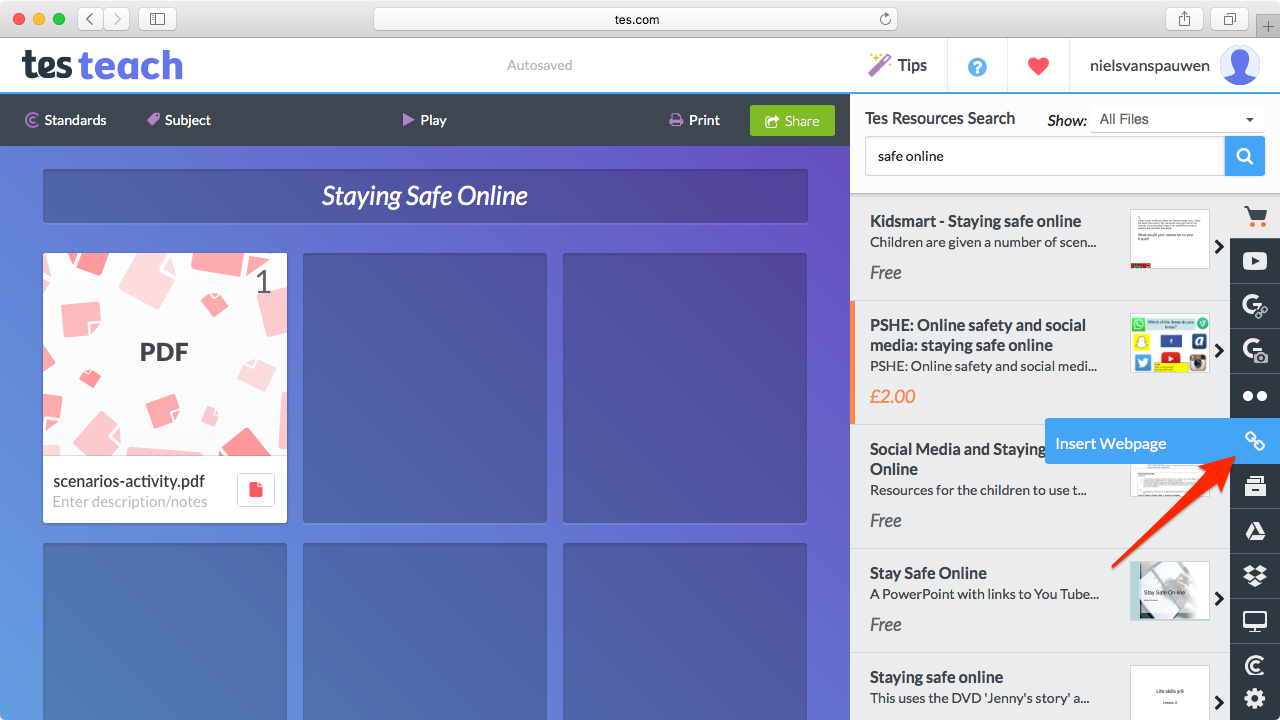Expand the PSHE Online safety result chevron

pyautogui.click(x=1219, y=351)
